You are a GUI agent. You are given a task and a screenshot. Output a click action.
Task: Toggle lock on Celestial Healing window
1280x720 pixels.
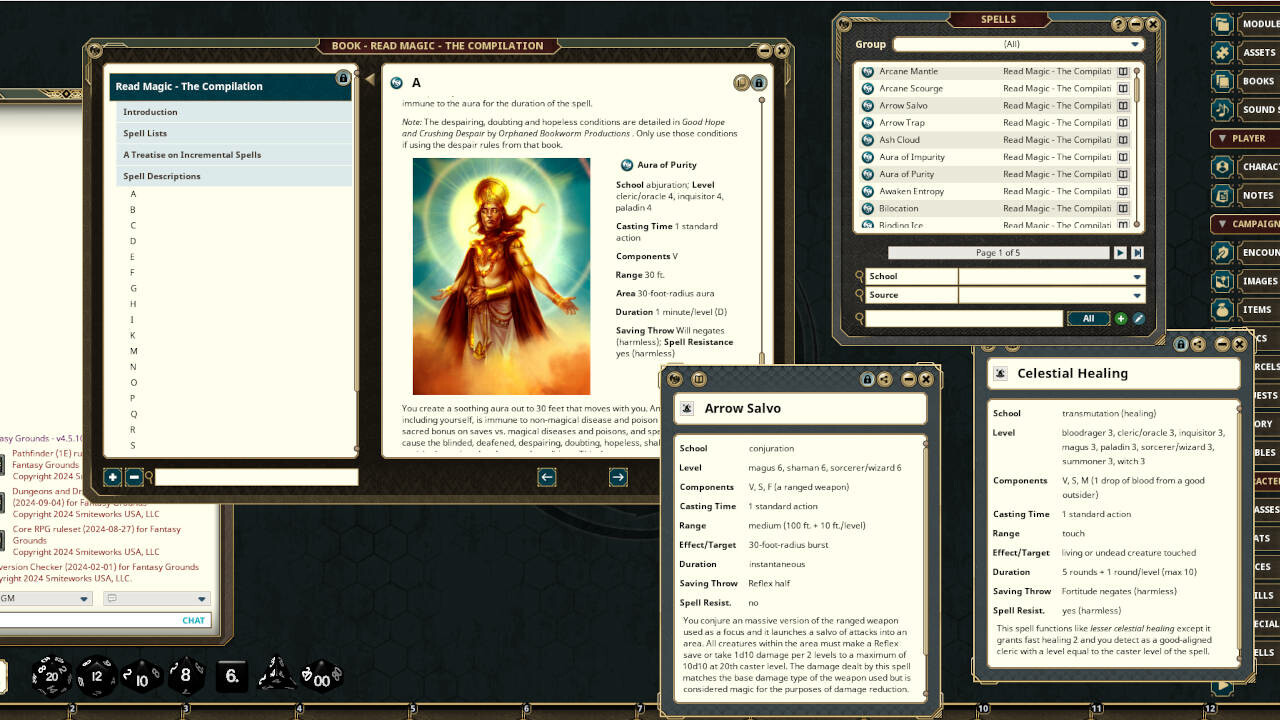[1180, 344]
